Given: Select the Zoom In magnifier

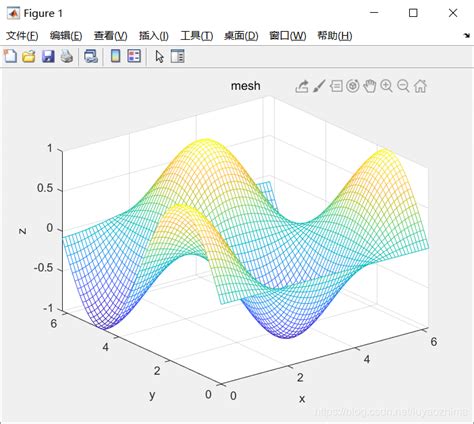Looking at the screenshot, I should pyautogui.click(x=387, y=86).
